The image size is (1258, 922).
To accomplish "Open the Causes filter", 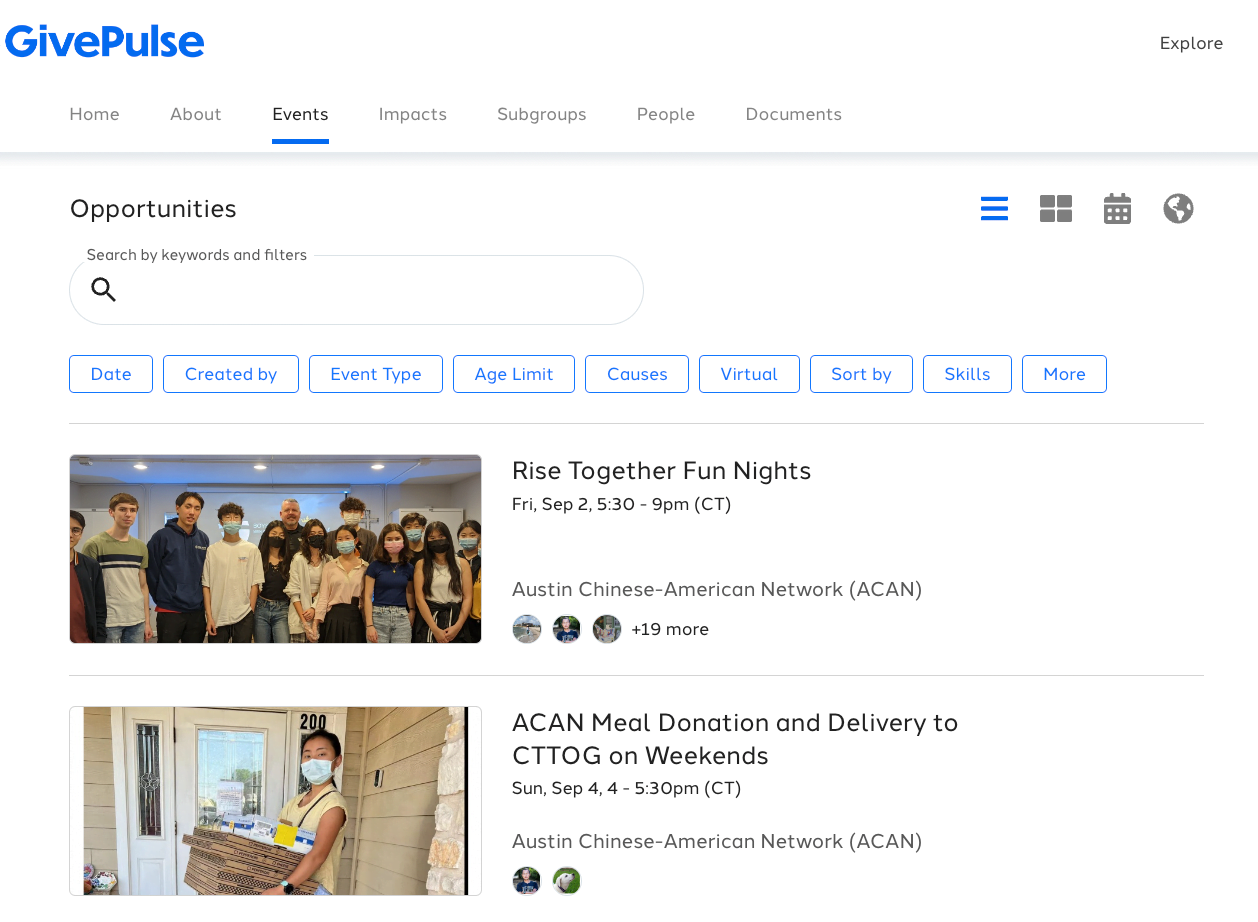I will point(636,373).
